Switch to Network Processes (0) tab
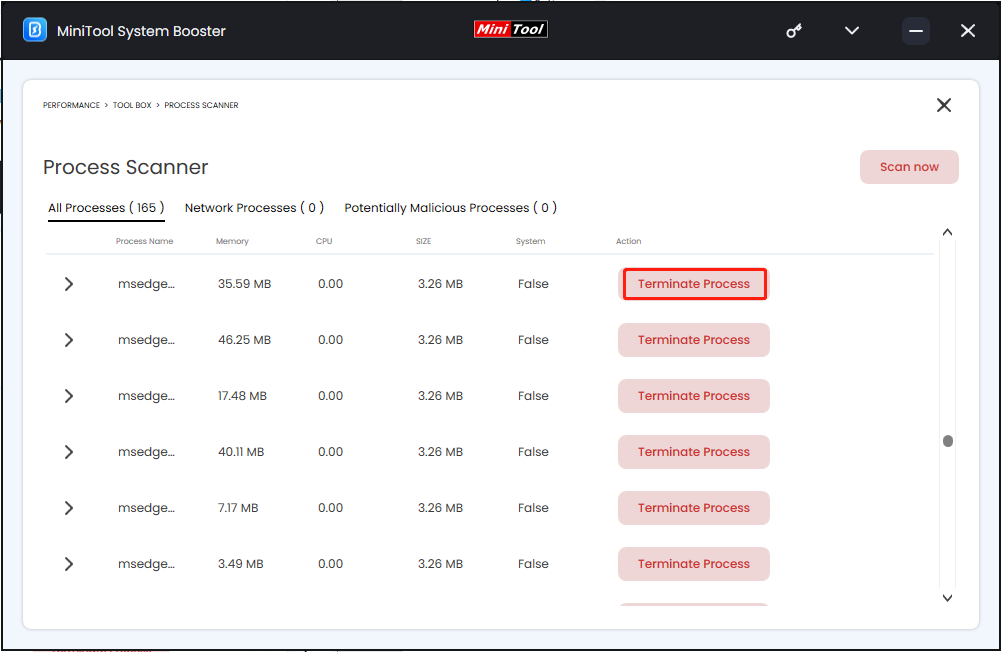The height and width of the screenshot is (652, 1001). tap(254, 208)
